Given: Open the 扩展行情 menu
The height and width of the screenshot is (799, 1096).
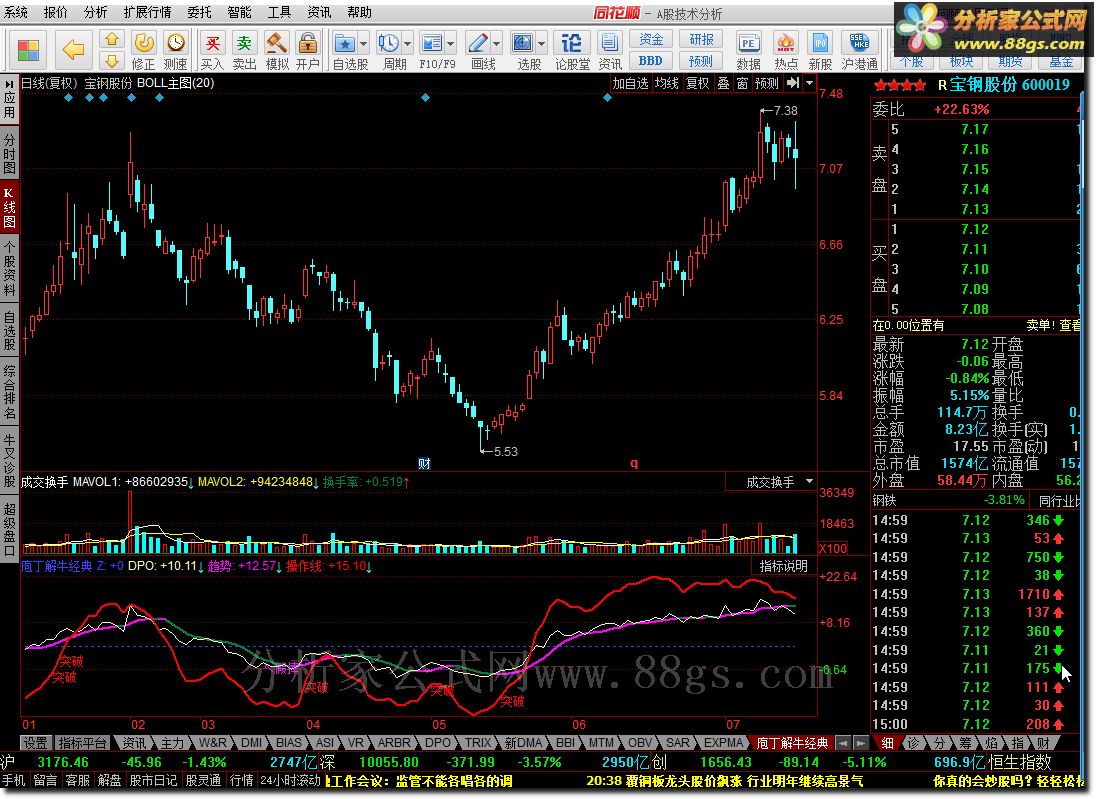Looking at the screenshot, I should tap(147, 12).
